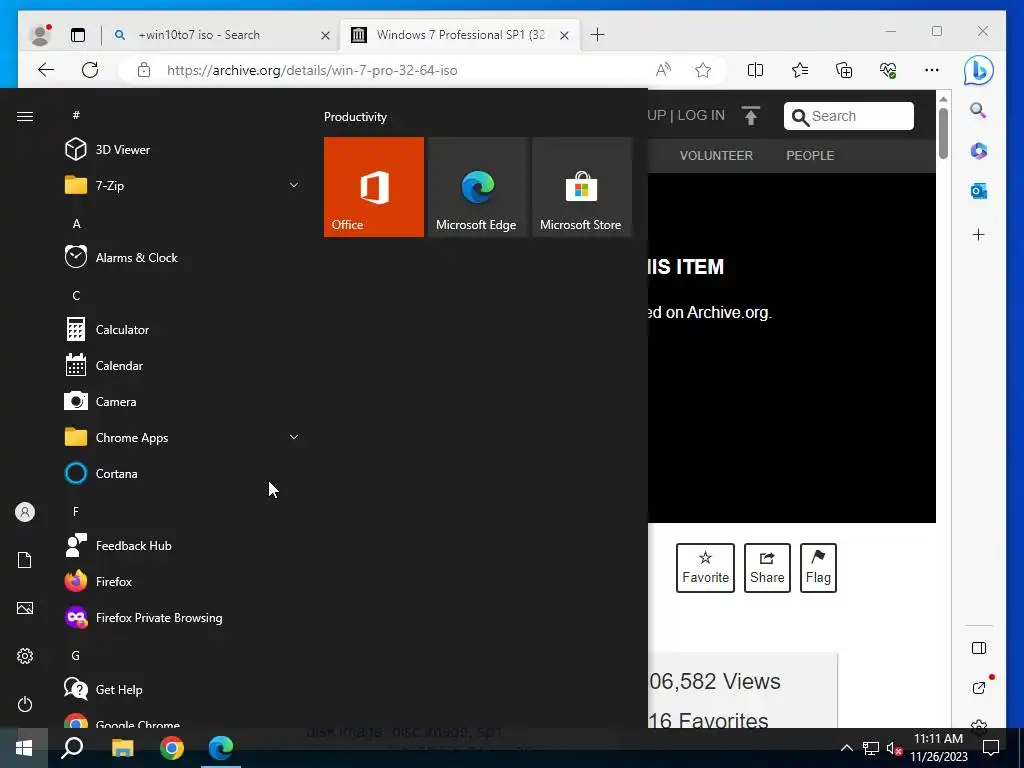1024x768 pixels.
Task: Open the user account icon in Start
Action: click(25, 512)
